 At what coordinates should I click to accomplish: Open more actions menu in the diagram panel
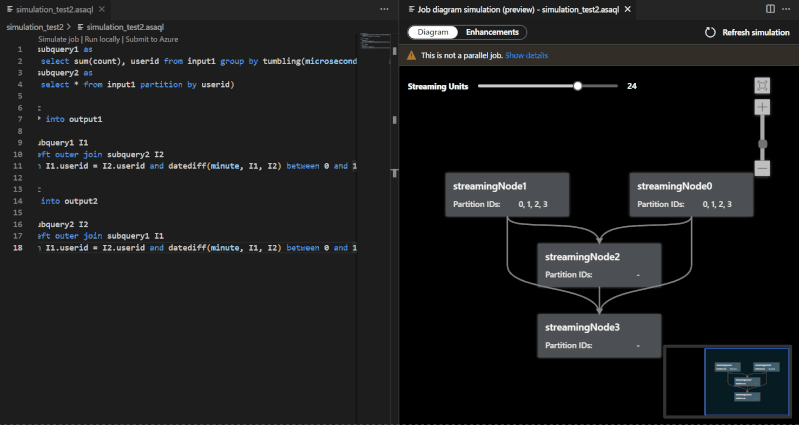coord(786,8)
